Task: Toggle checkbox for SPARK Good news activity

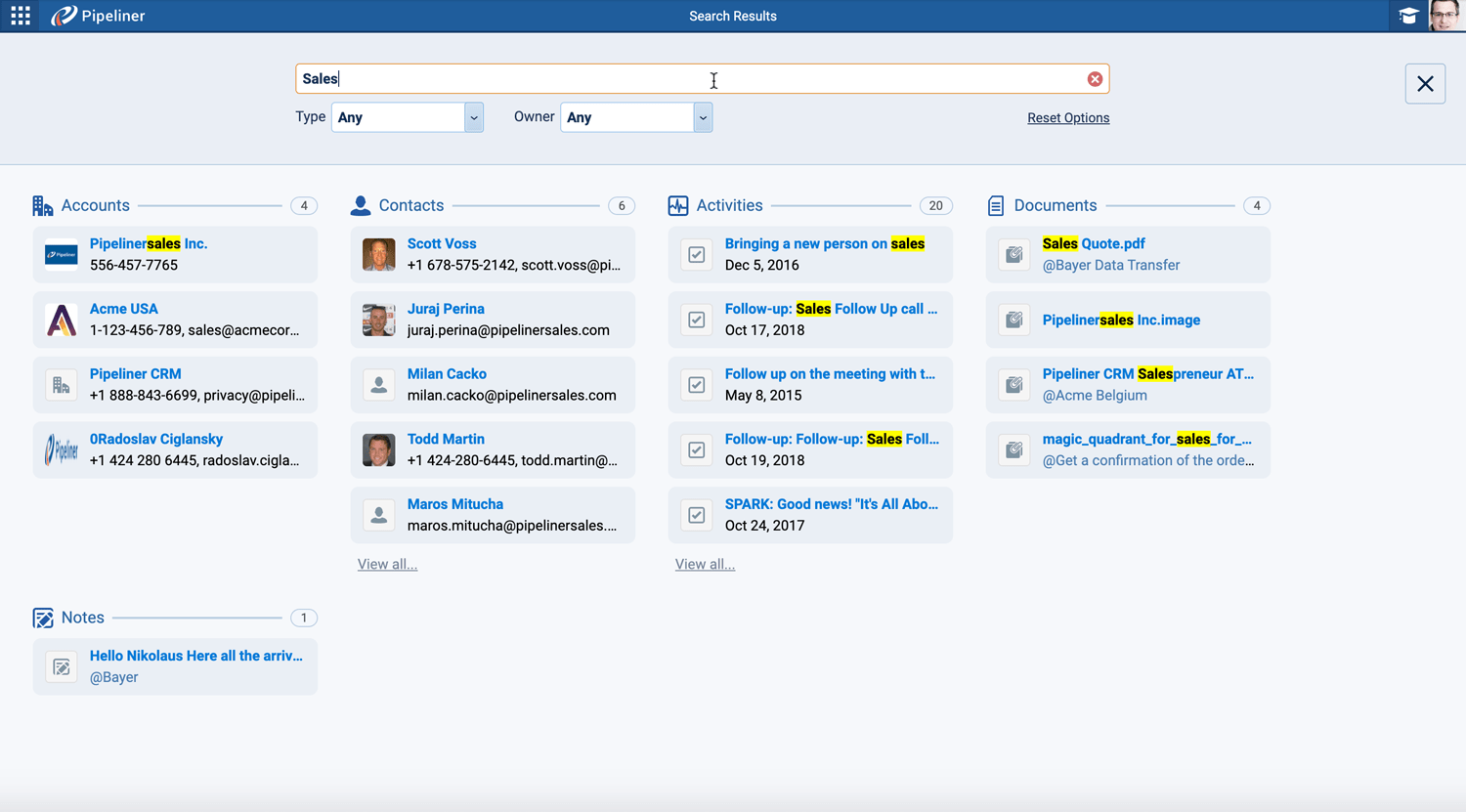Action: 697,515
